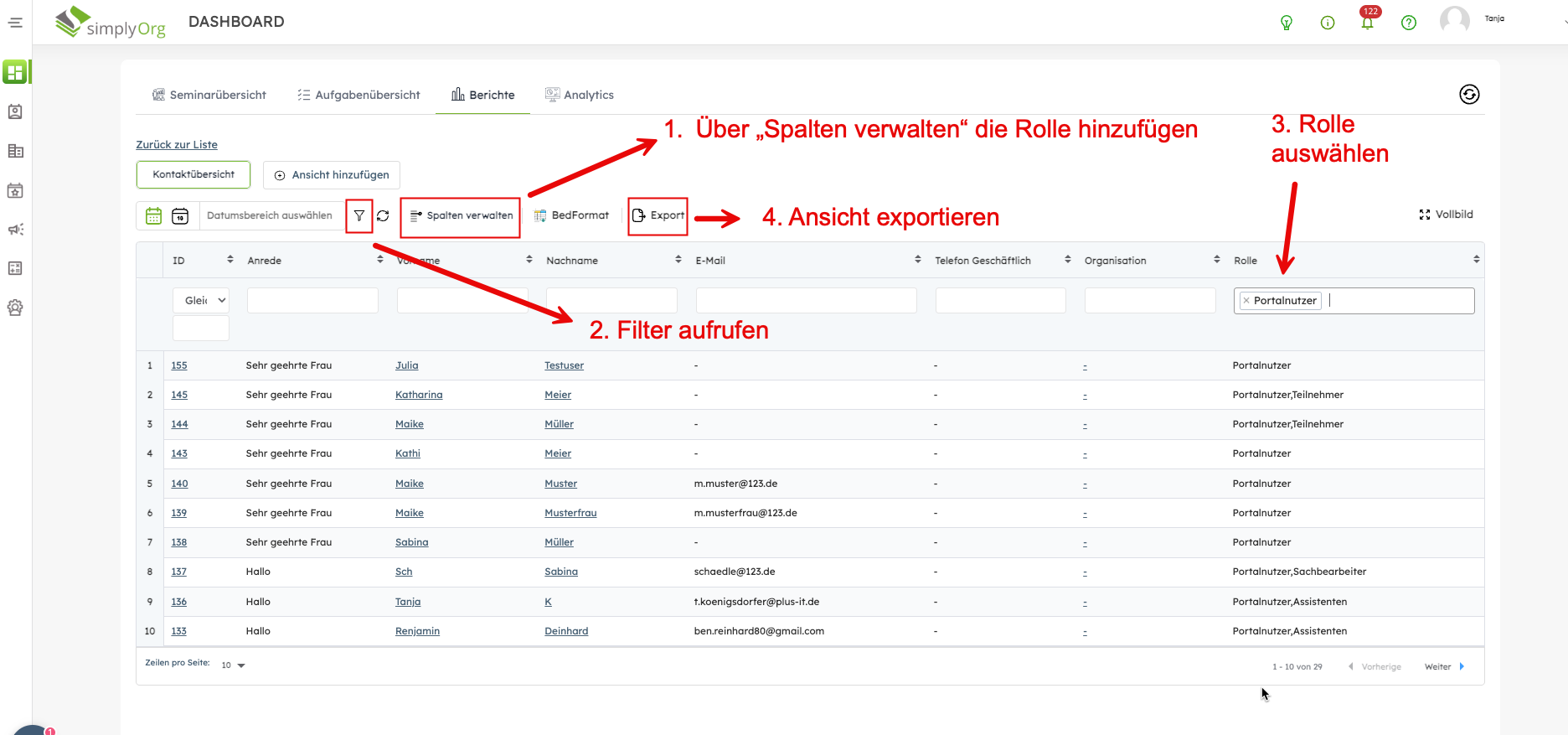
Task: Switch to the Analytics tab
Action: coord(580,95)
